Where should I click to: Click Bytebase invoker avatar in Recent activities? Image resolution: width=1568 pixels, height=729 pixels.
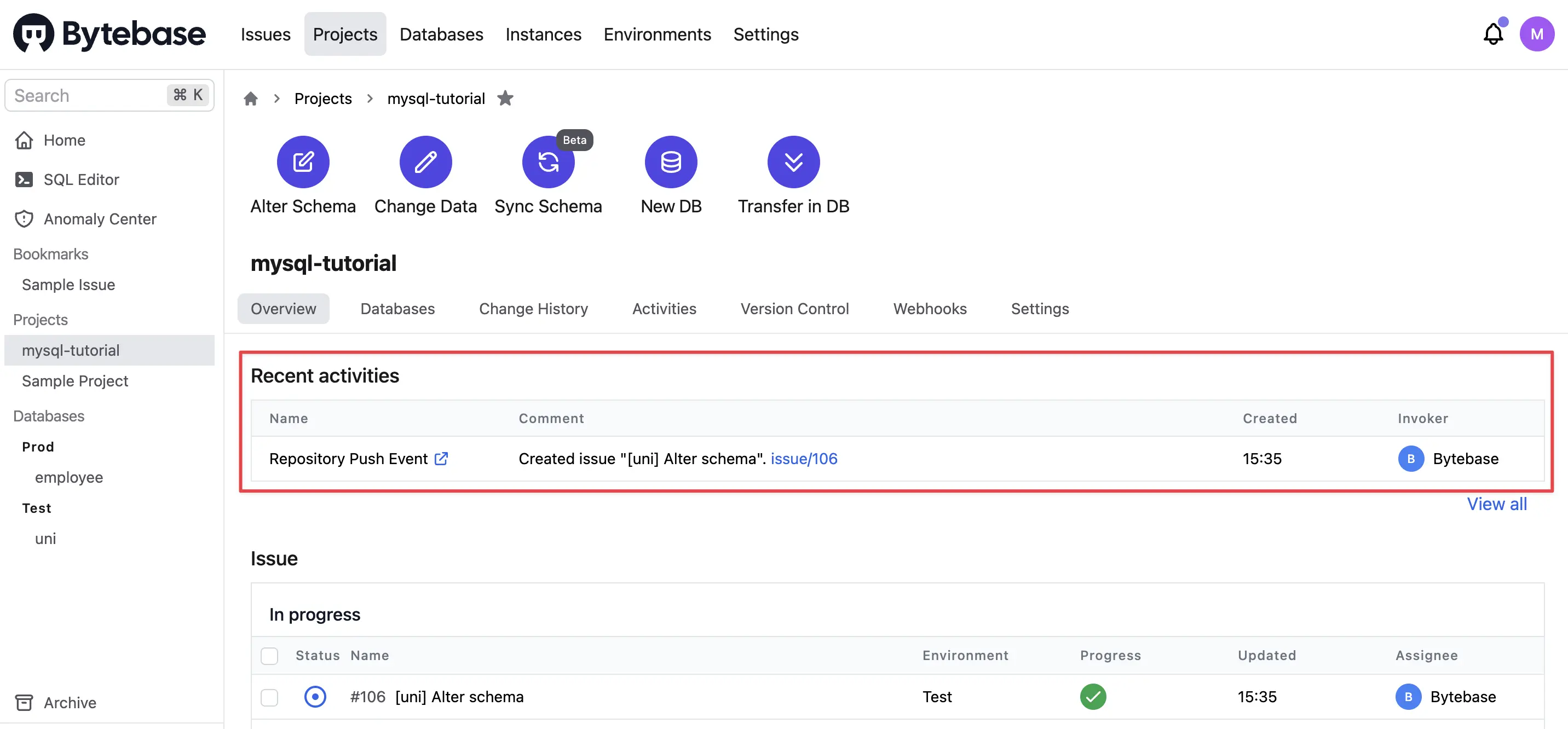[x=1410, y=458]
